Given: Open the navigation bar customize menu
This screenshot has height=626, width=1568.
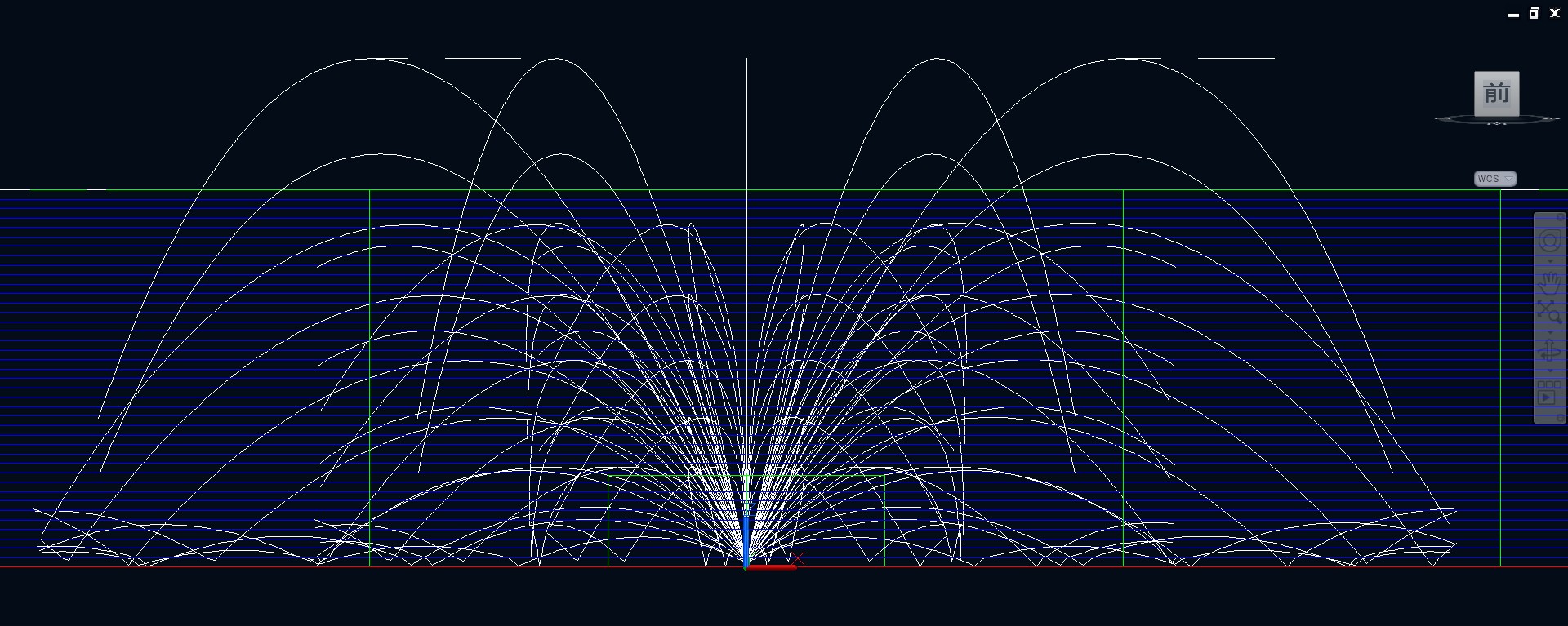Looking at the screenshot, I should point(1561,418).
